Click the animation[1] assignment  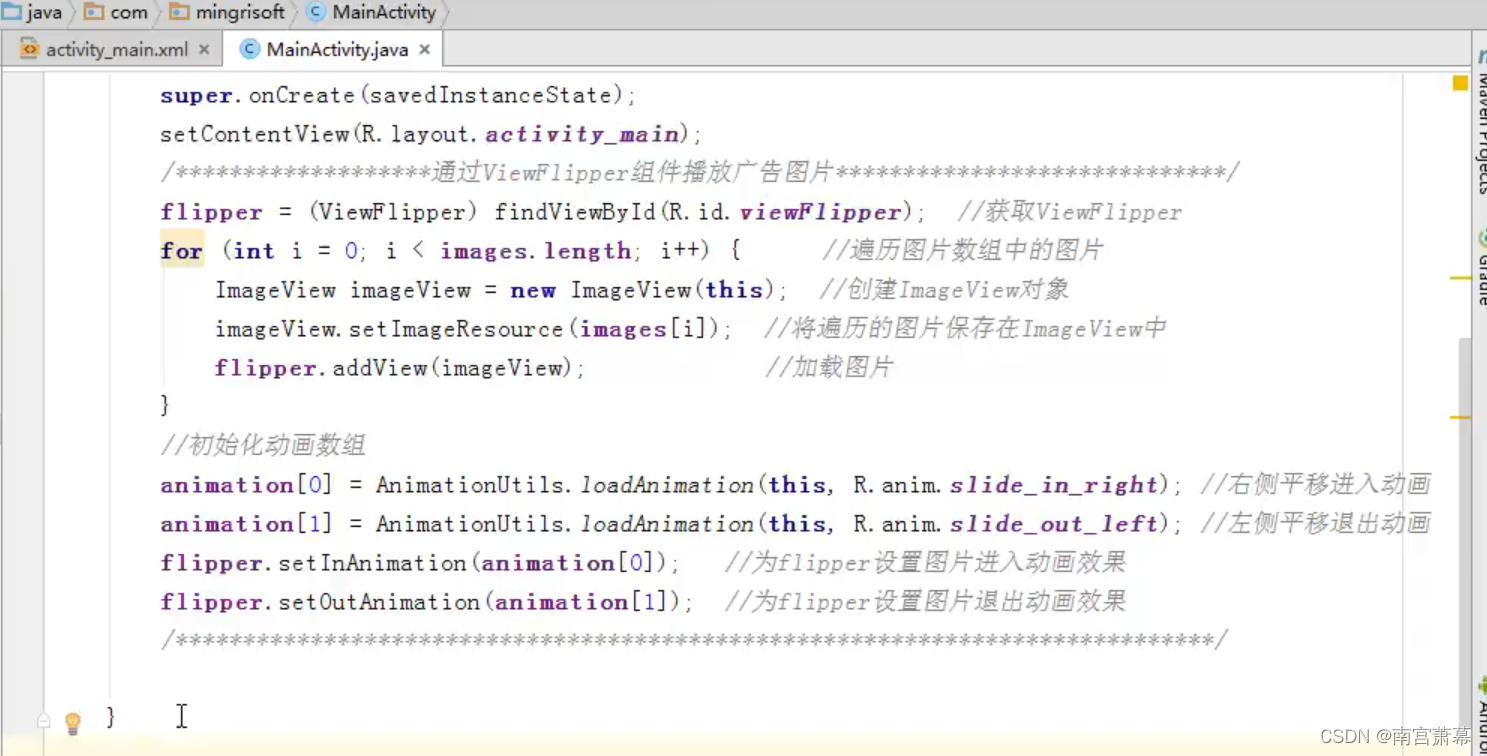click(x=672, y=524)
